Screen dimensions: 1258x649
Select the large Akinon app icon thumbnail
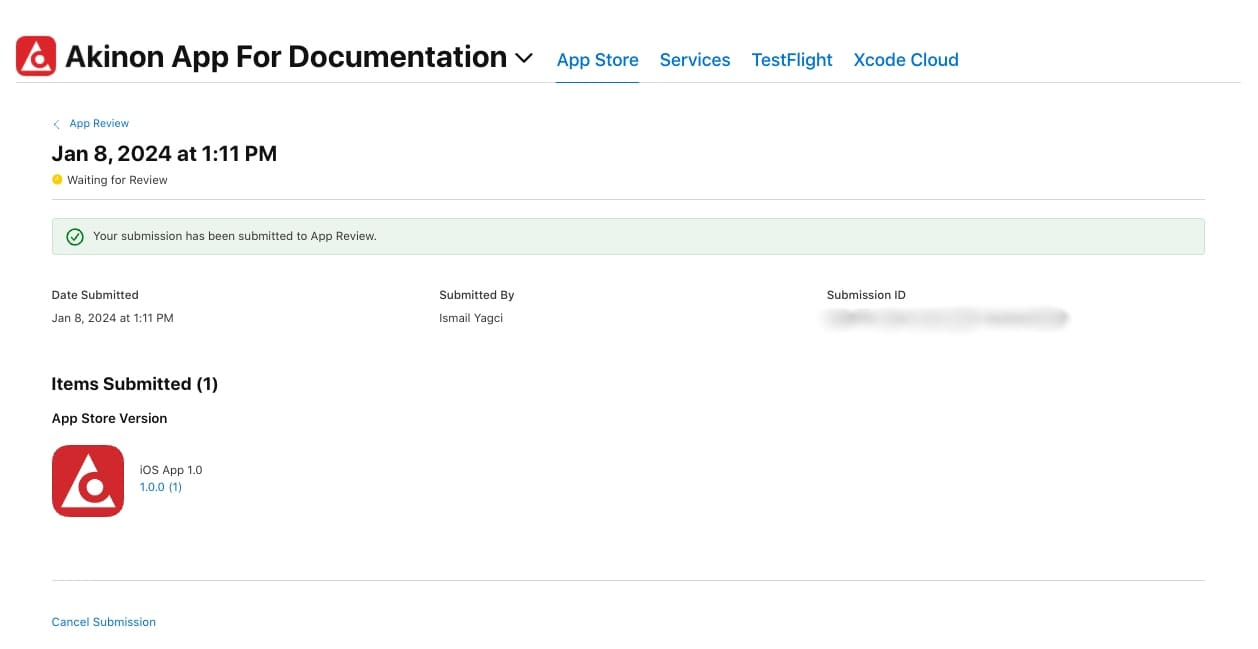(88, 481)
